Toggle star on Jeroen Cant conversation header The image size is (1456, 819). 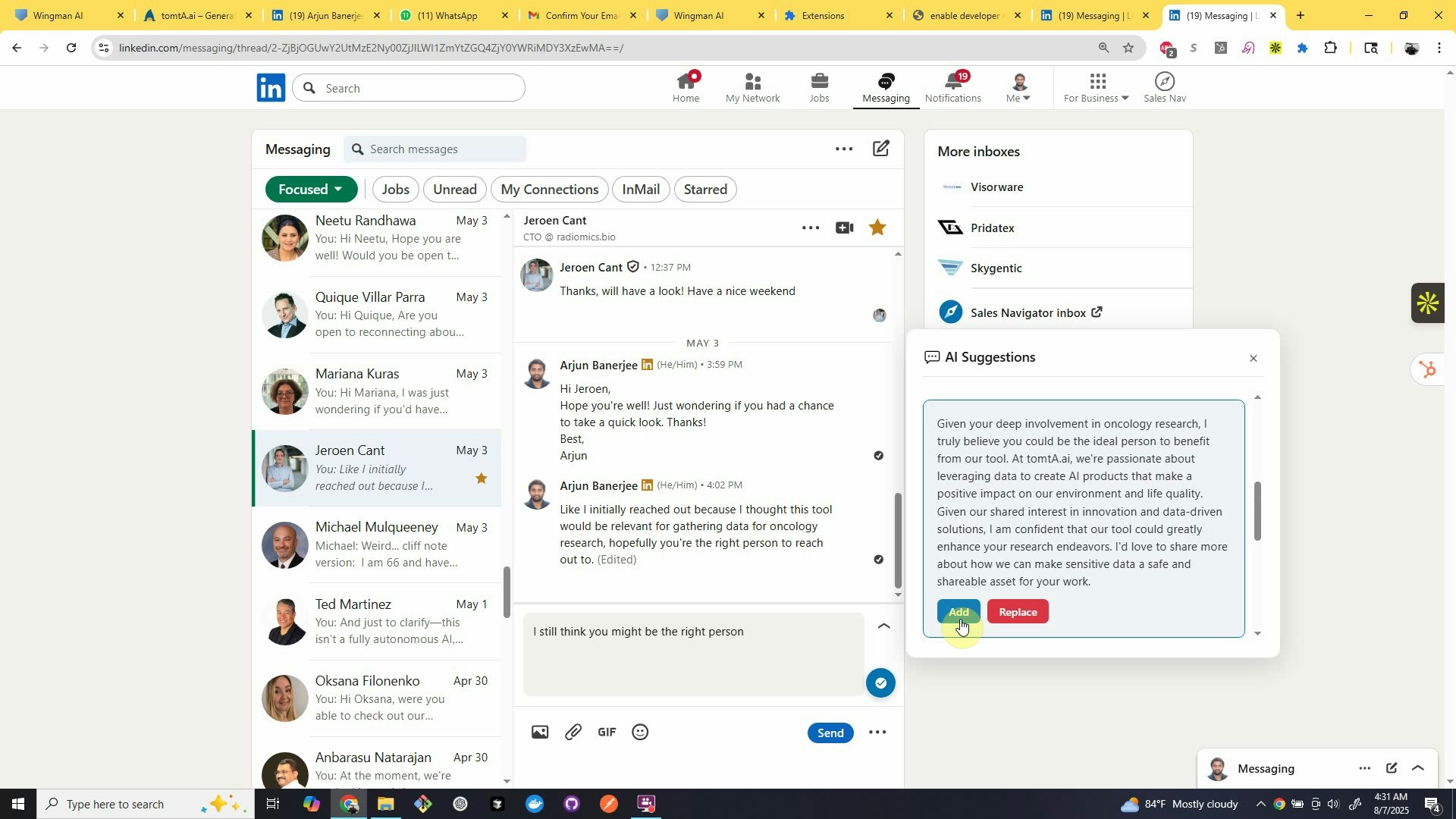(x=877, y=227)
